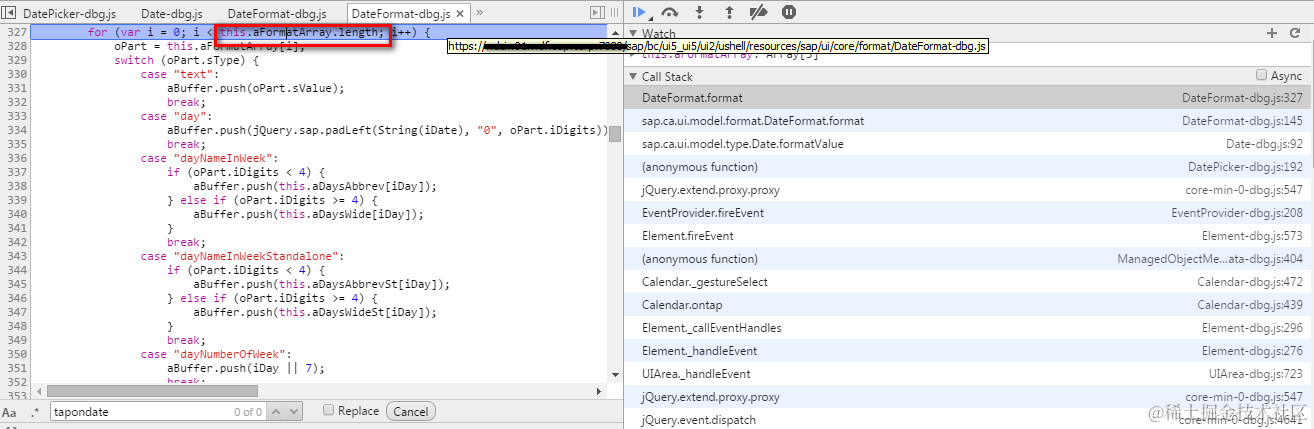
Task: Select EventProvider.fireEvent stack frame
Action: [x=968, y=213]
